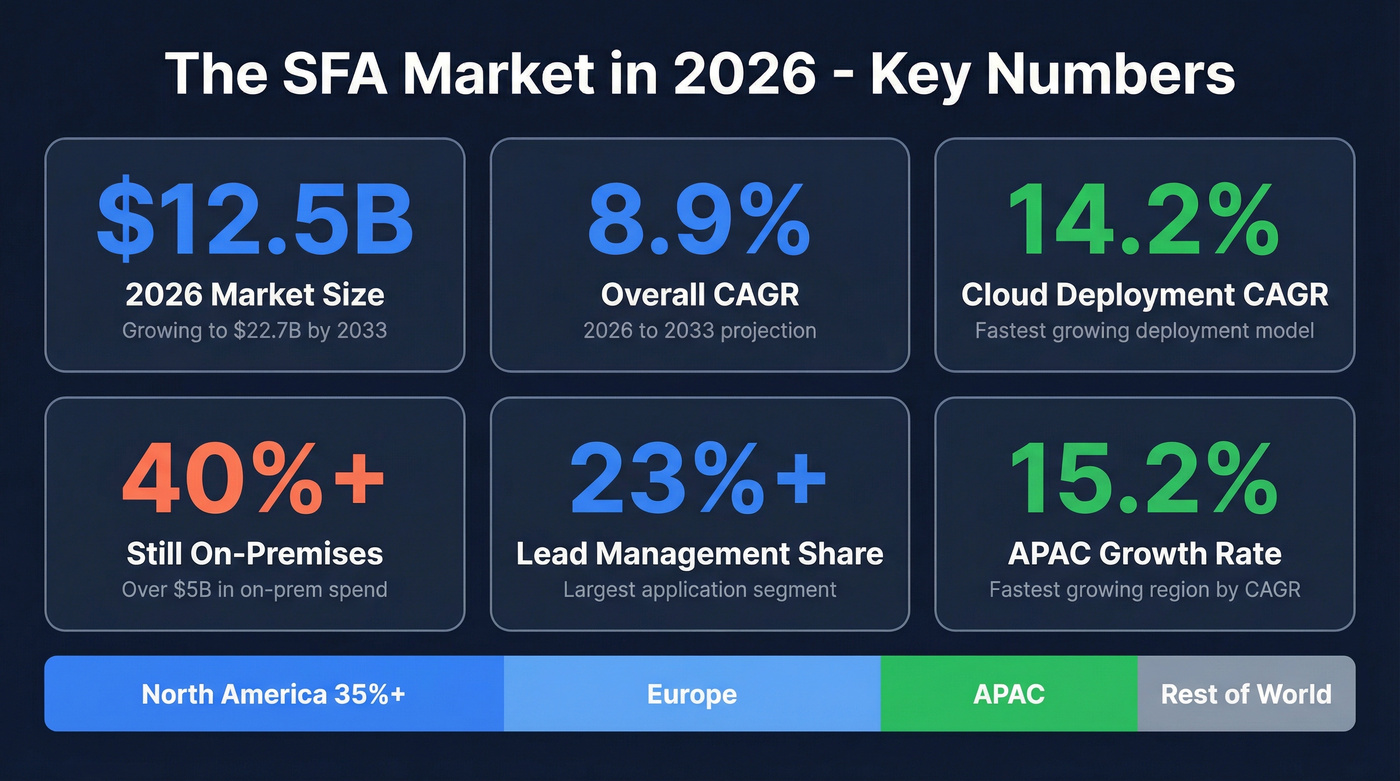Select the Largest application segment label

699,589
